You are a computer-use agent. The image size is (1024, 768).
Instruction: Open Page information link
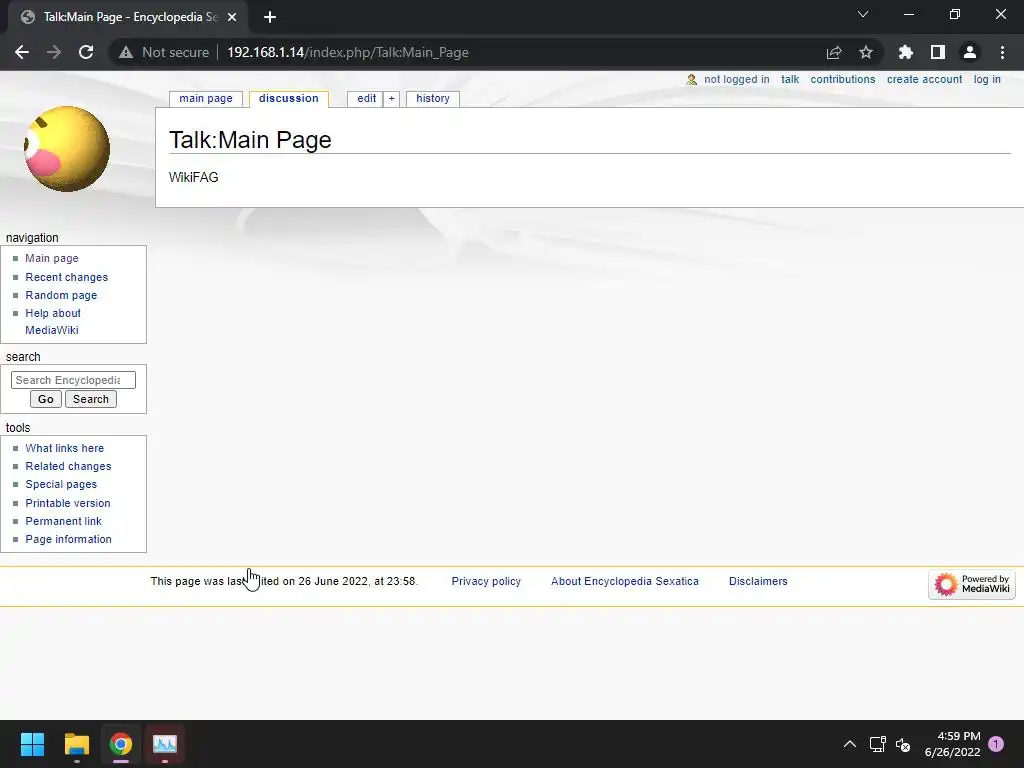coord(69,539)
